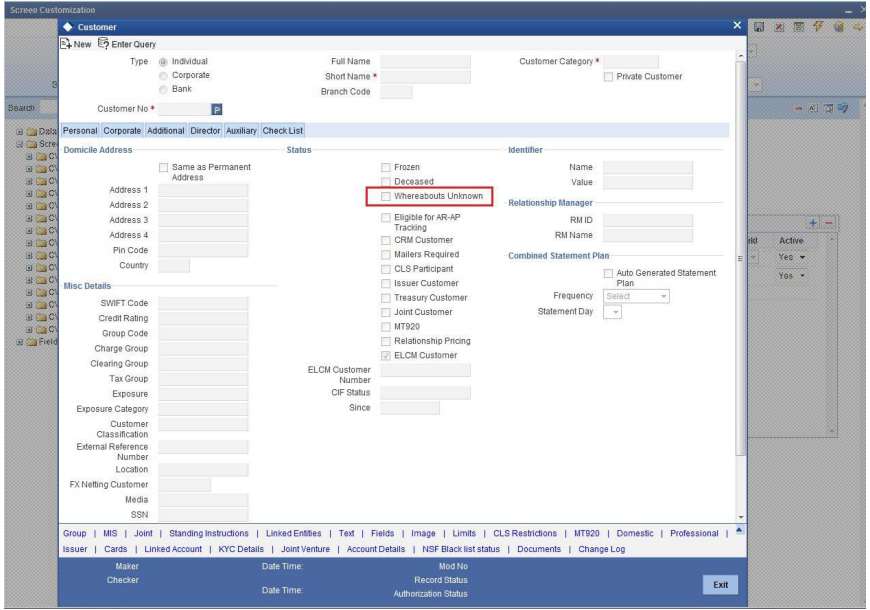The height and width of the screenshot is (610, 870).
Task: Click the globe icon in Screen Customization toolbar
Action: [838, 27]
